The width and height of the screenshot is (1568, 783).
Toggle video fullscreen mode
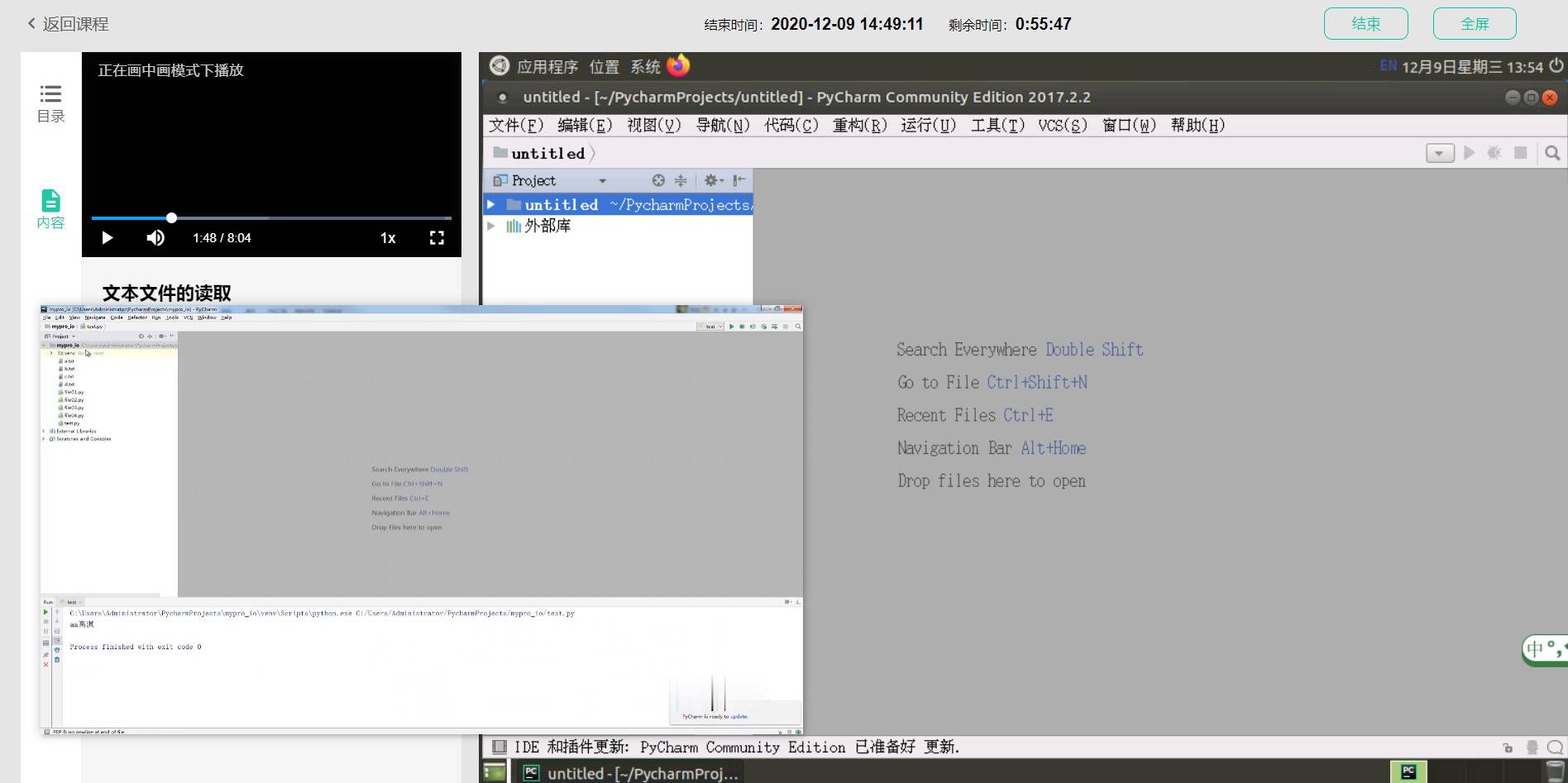pos(437,238)
